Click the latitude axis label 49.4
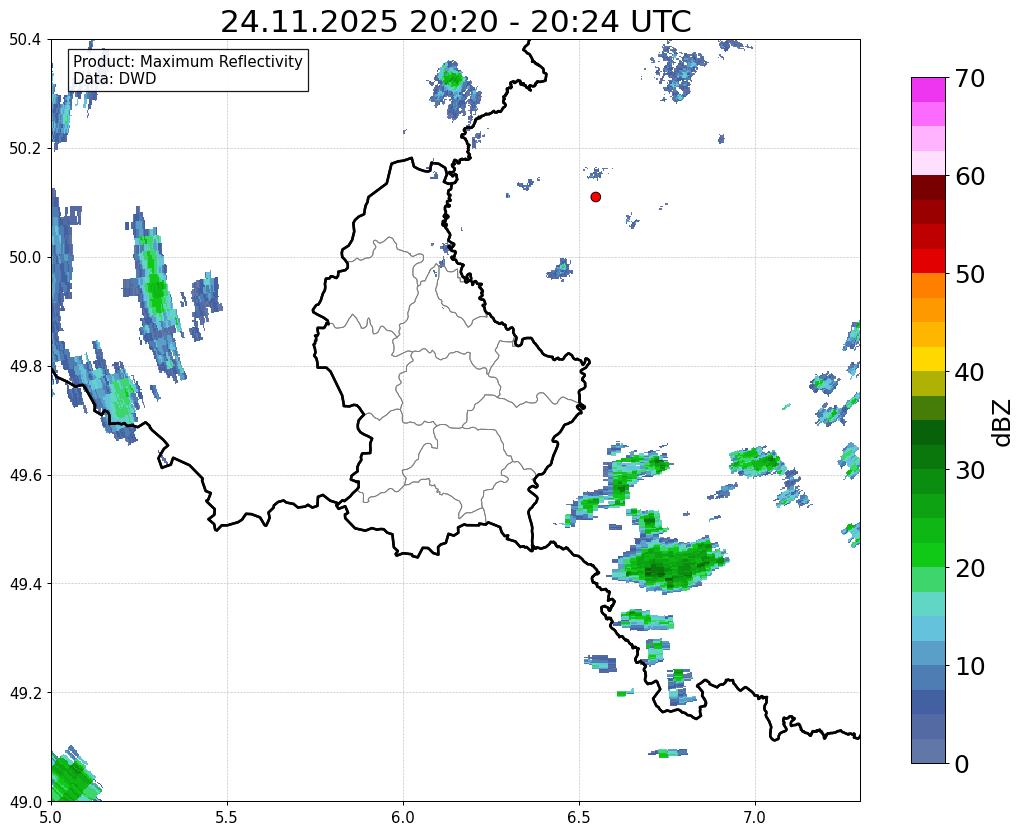Image resolution: width=1023 pixels, height=834 pixels. point(25,584)
